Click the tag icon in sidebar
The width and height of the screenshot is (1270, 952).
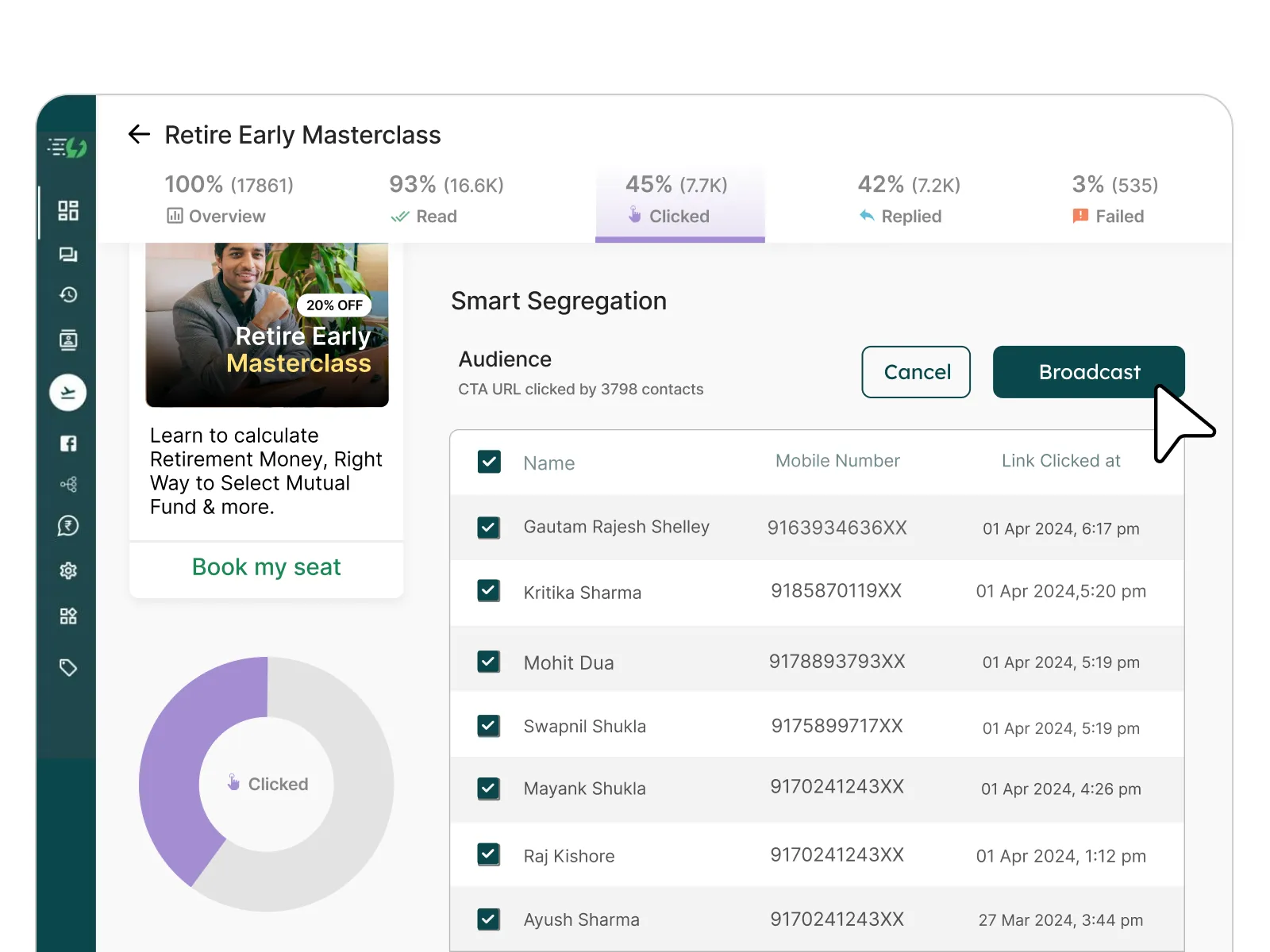coord(68,668)
